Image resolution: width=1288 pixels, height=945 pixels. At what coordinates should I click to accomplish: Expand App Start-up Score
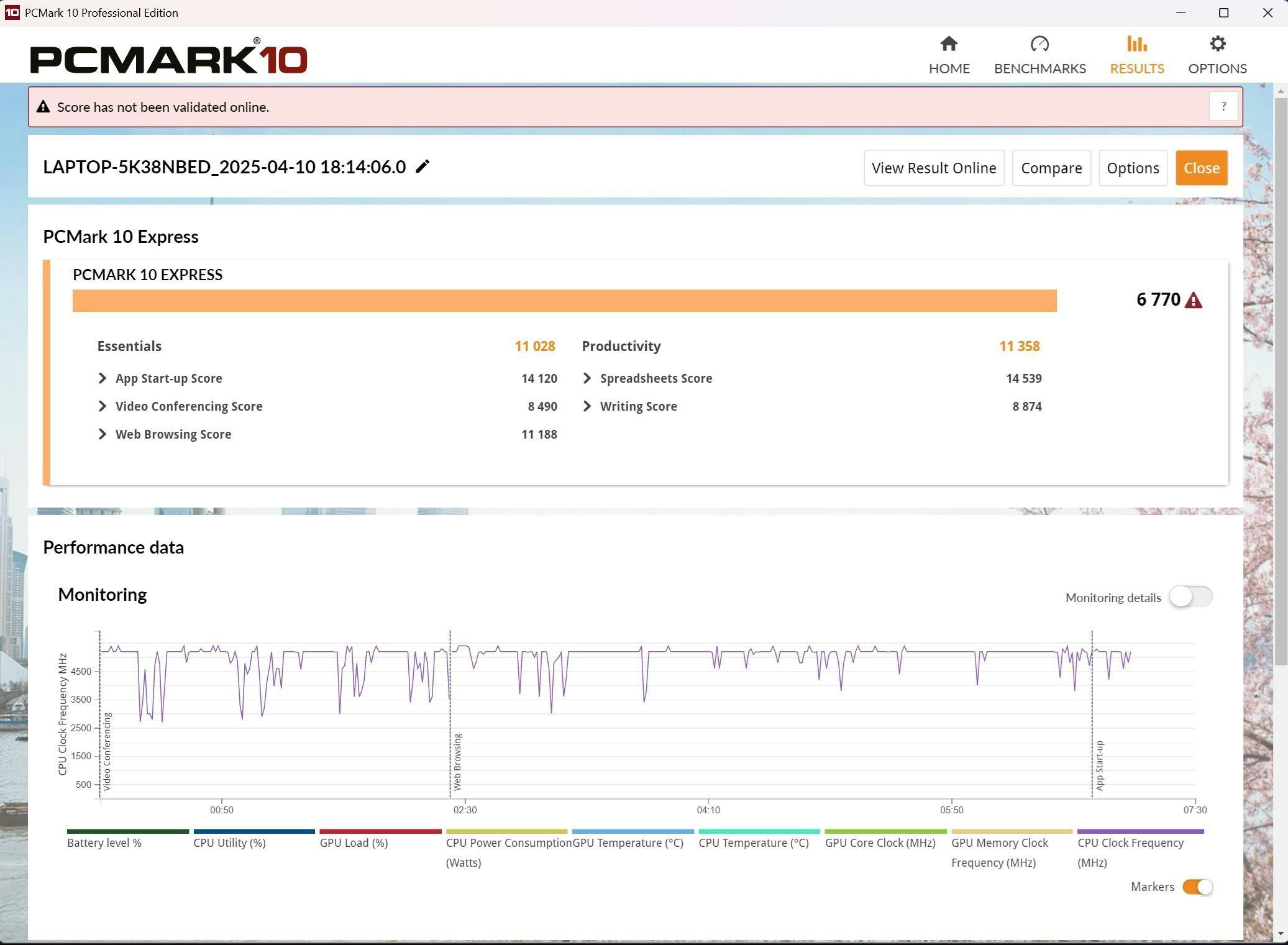[x=103, y=378]
